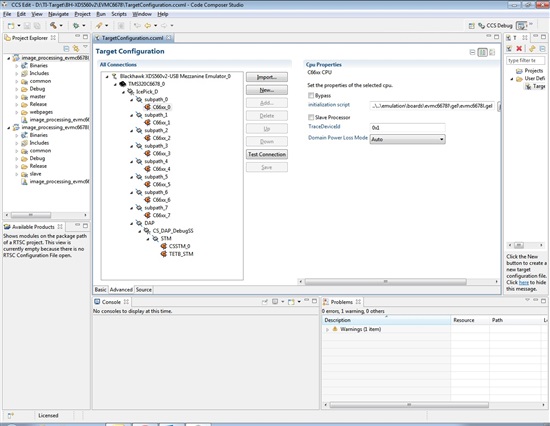Switch to the Source tab
Viewport: 550px width, 426px height.
(x=144, y=289)
